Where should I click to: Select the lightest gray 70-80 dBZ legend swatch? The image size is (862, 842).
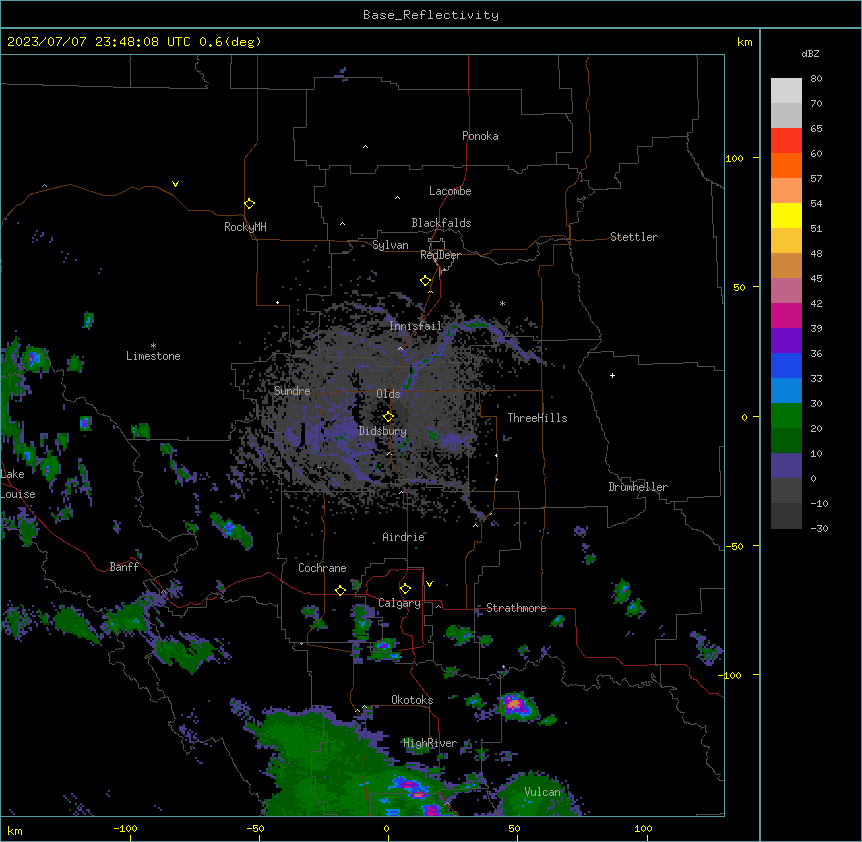786,91
